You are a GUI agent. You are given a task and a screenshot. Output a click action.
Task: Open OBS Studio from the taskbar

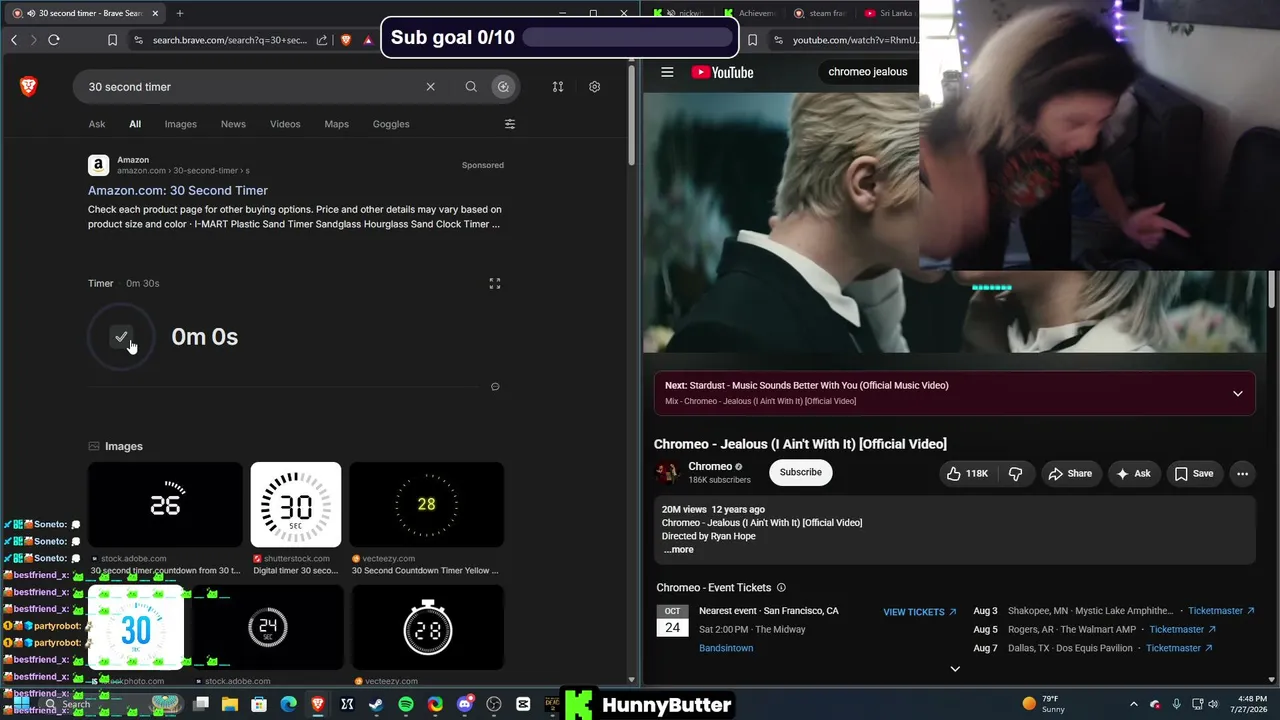tap(493, 704)
